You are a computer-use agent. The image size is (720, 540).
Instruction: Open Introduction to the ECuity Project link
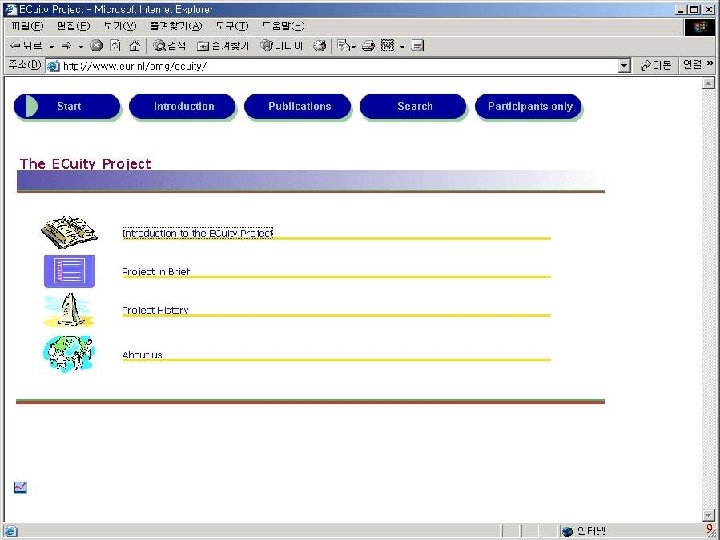point(197,233)
